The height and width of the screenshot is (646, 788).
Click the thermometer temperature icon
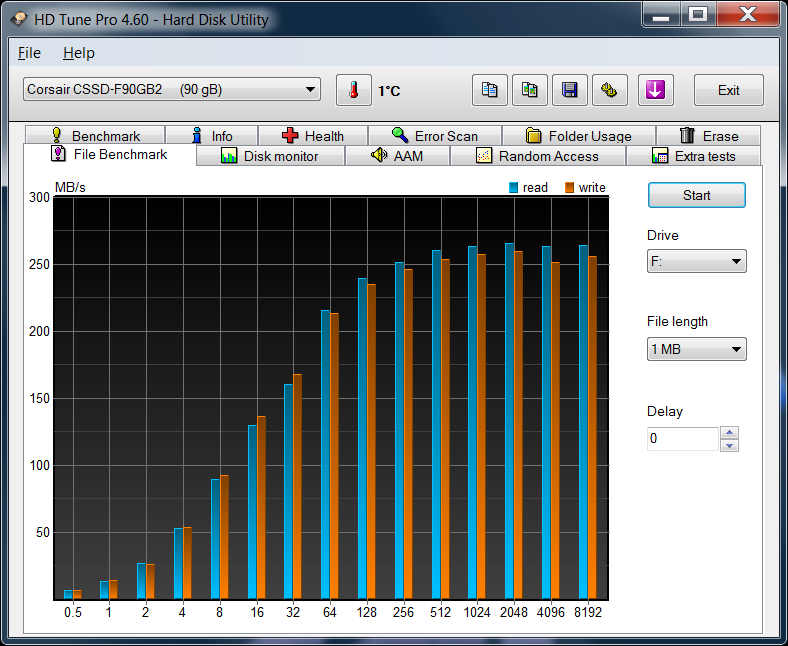click(x=353, y=90)
